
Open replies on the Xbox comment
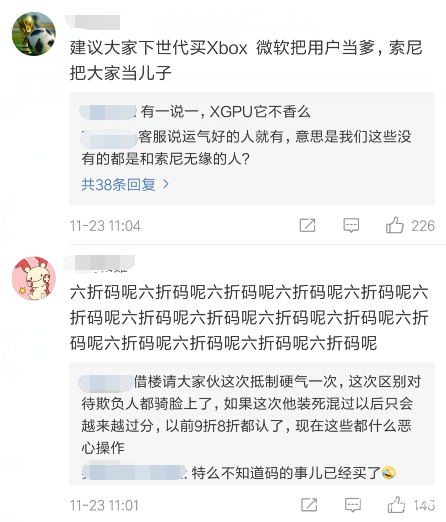coord(351,226)
